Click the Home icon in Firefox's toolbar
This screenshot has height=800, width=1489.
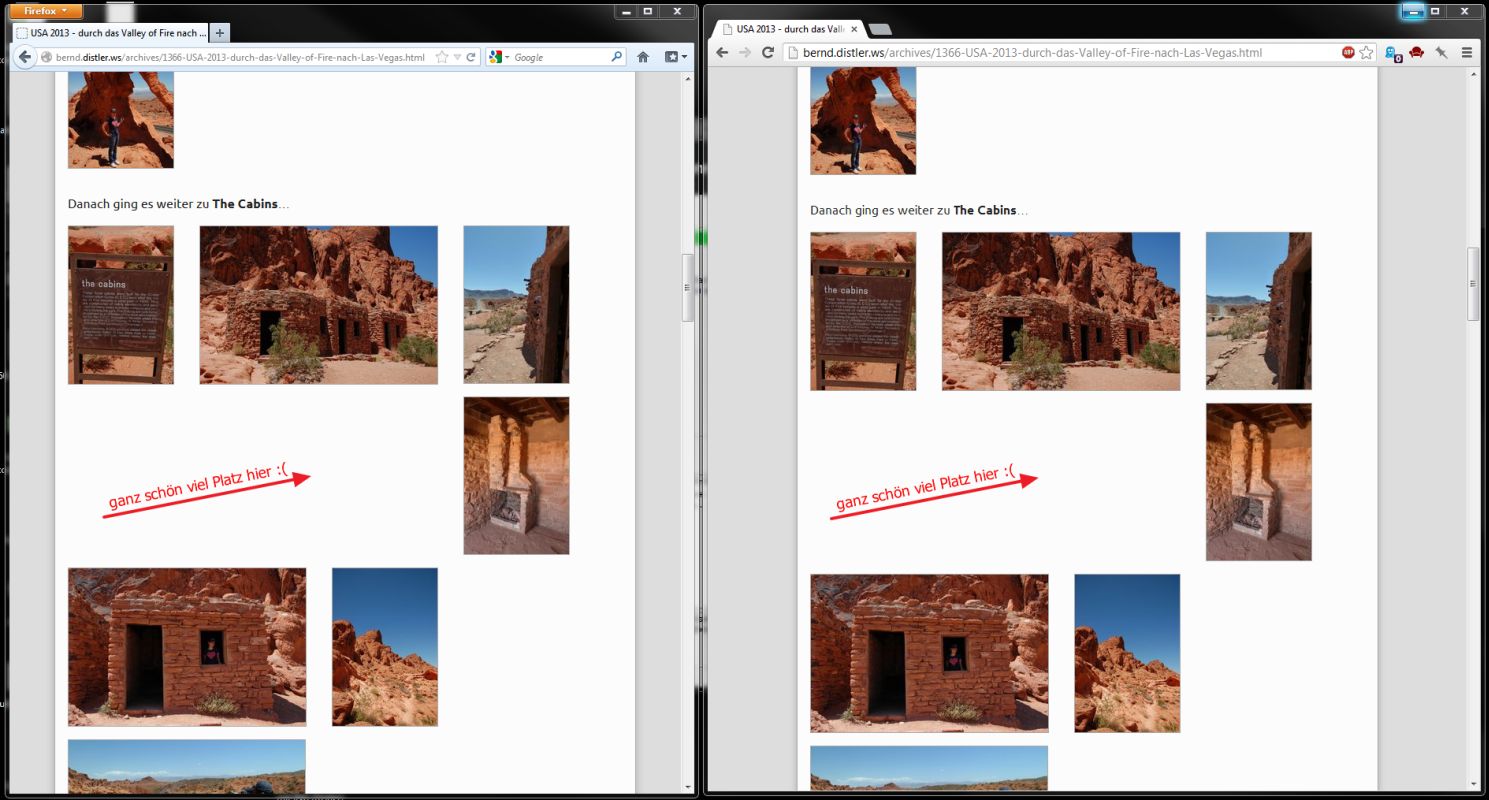pos(644,57)
